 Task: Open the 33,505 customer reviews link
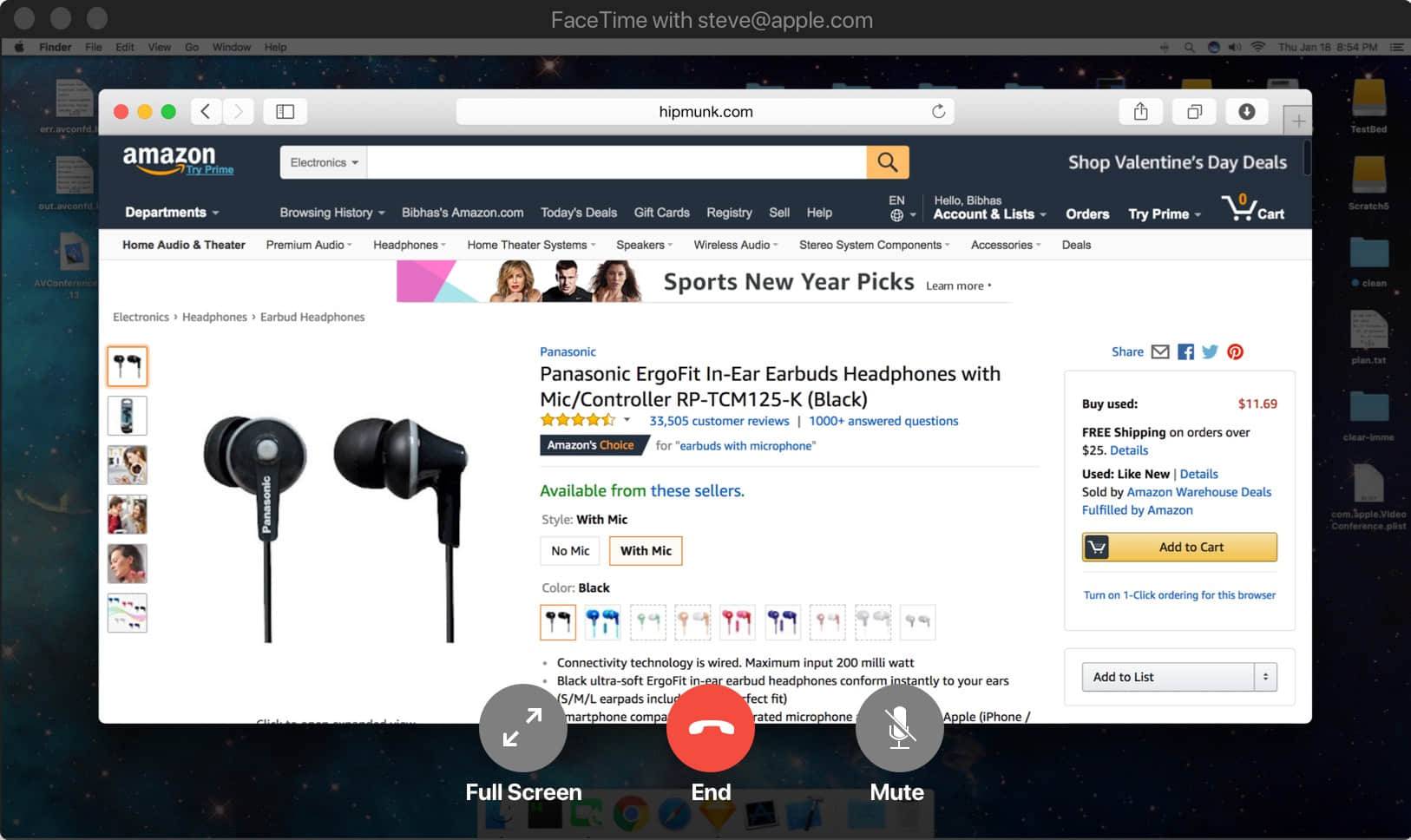pos(719,421)
